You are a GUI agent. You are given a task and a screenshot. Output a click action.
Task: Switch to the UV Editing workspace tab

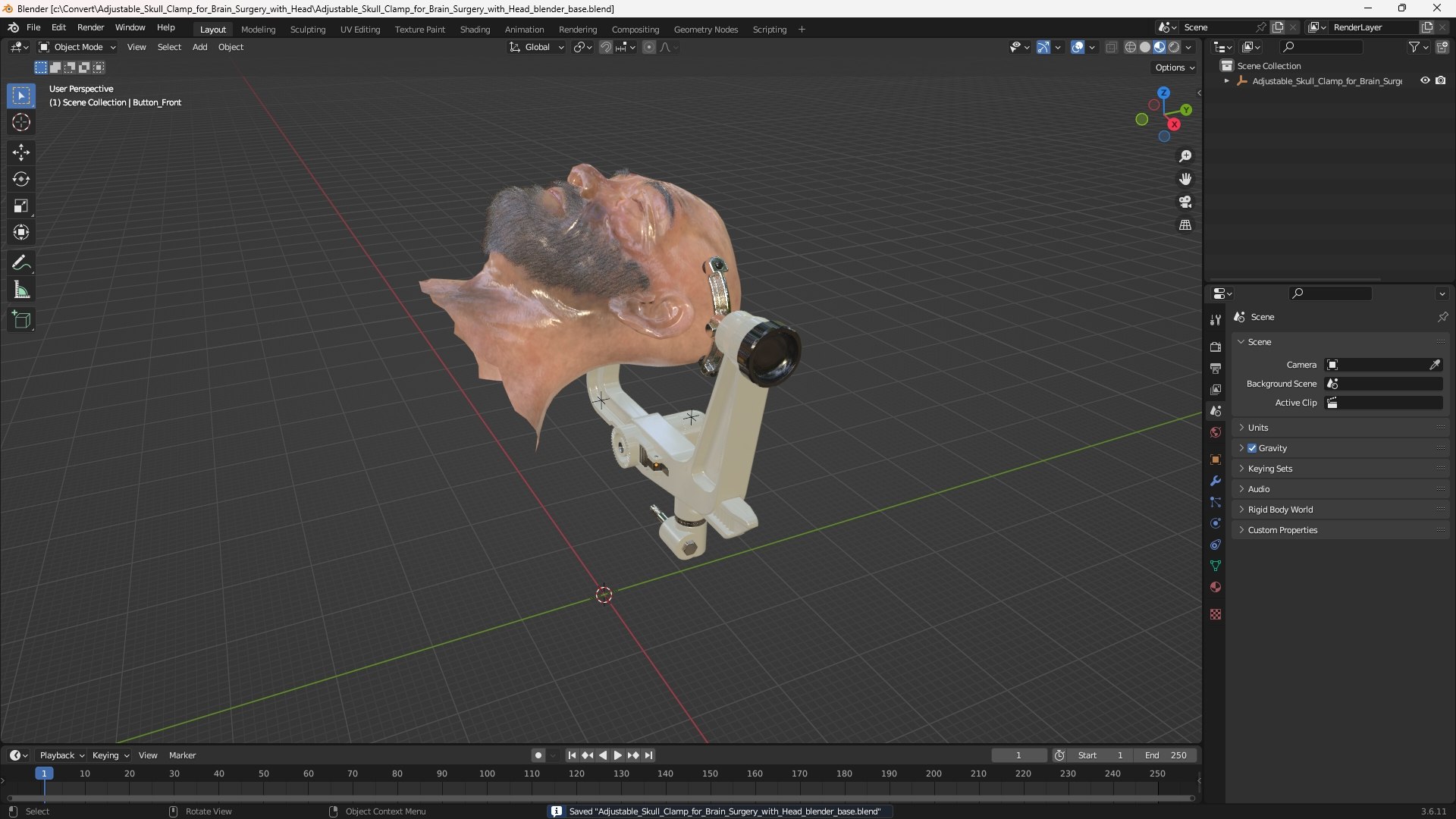click(x=360, y=30)
